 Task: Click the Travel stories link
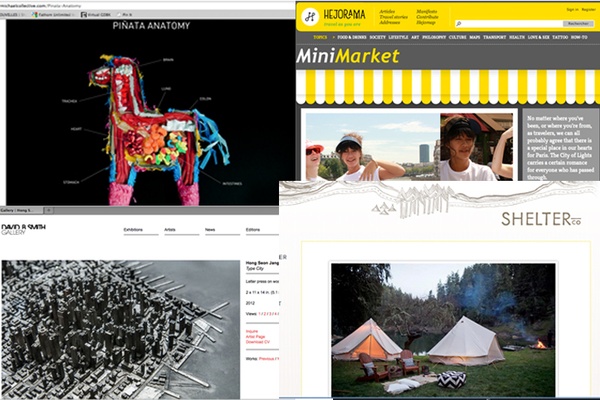point(393,17)
